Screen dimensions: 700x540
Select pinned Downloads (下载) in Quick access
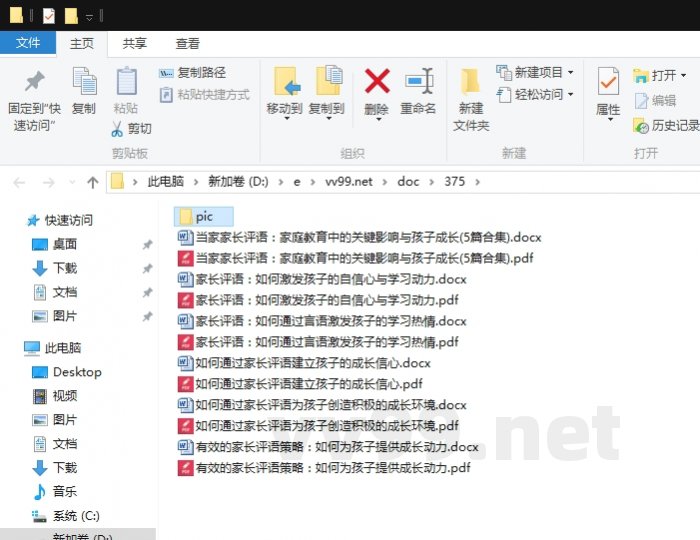54,268
